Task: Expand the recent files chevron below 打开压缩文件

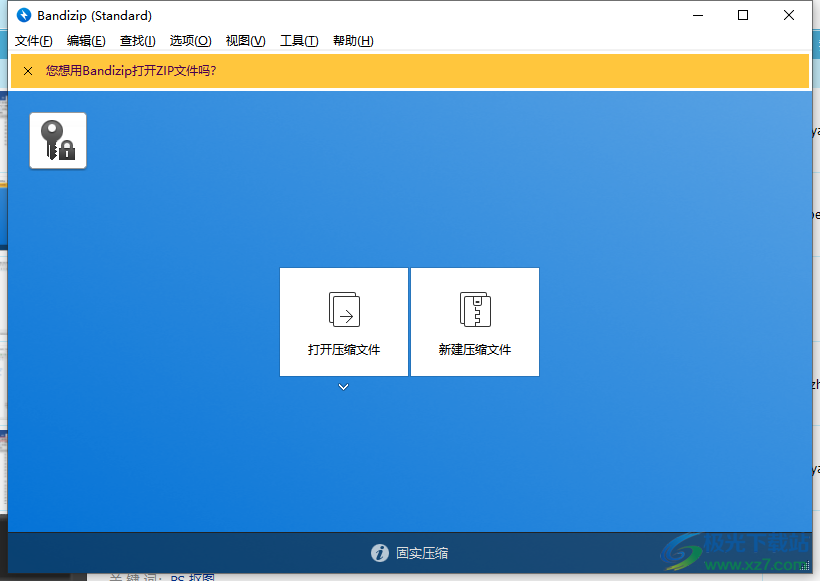Action: (x=344, y=387)
